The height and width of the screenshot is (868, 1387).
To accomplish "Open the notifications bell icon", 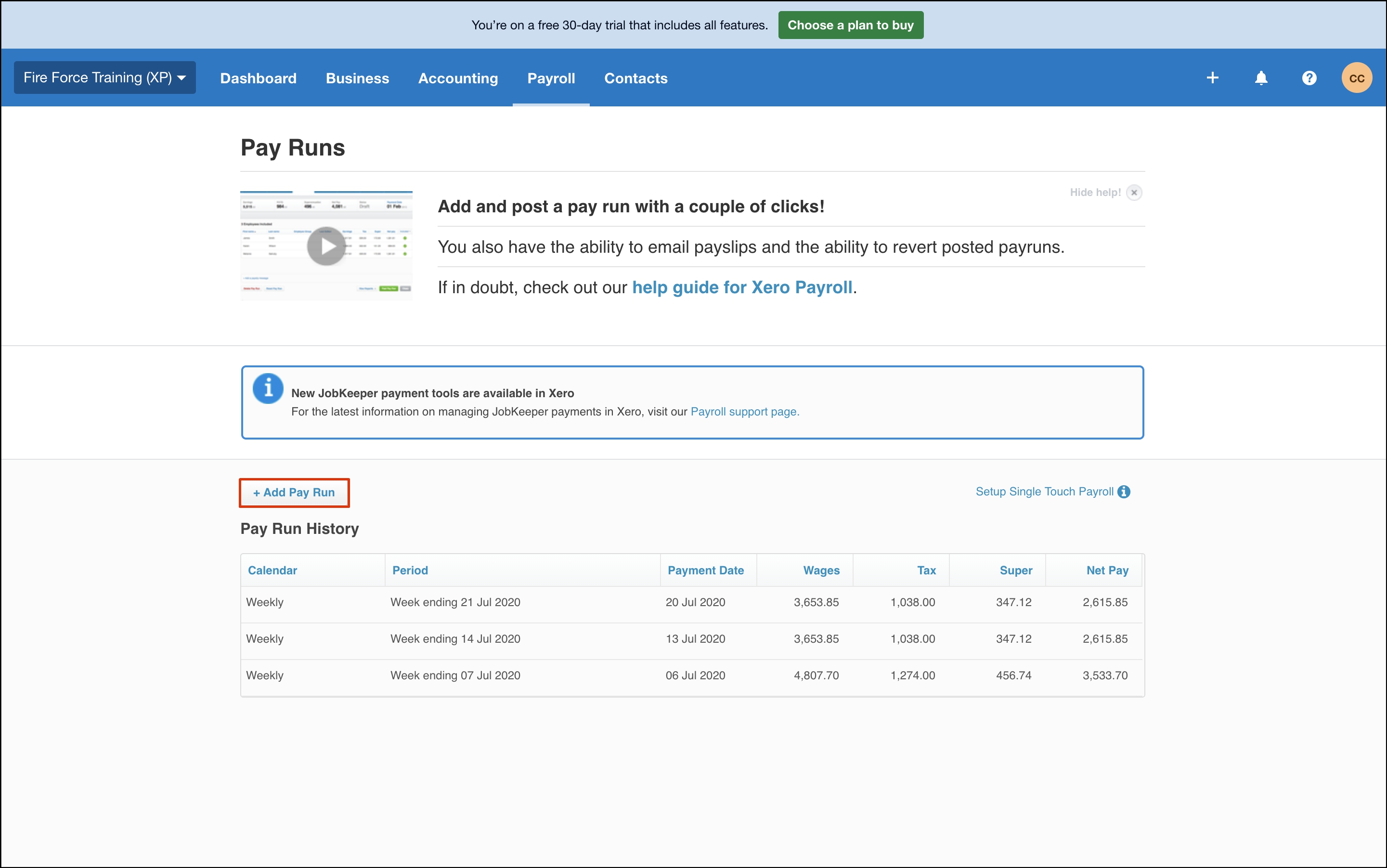I will (1261, 78).
